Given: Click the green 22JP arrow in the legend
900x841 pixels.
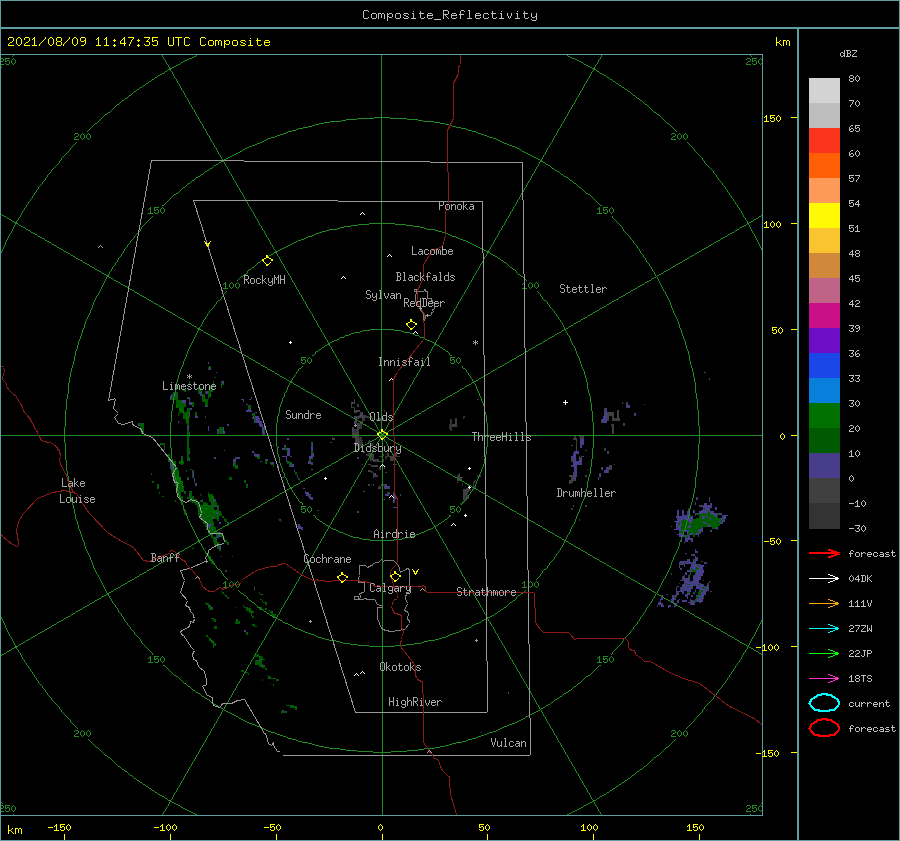Looking at the screenshot, I should [x=824, y=653].
